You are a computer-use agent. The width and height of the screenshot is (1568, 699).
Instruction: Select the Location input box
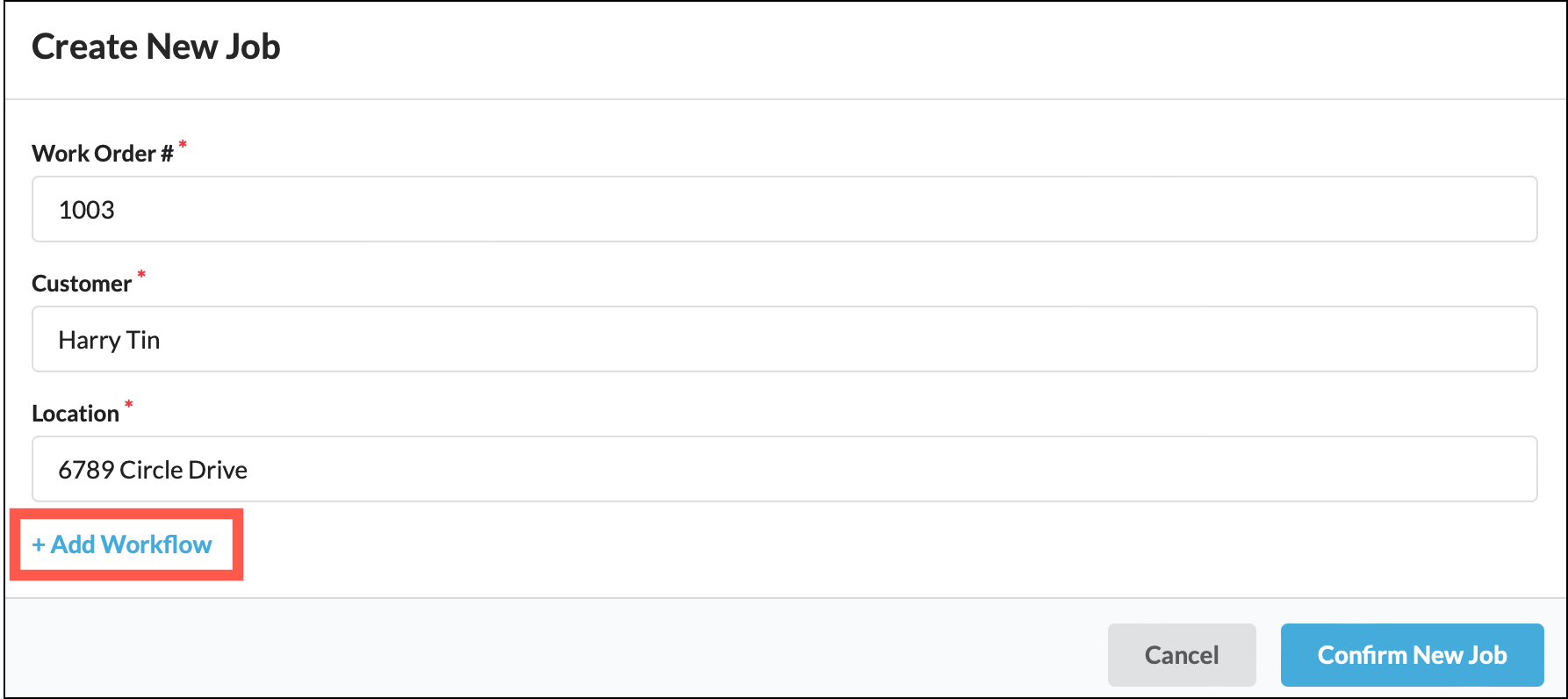click(x=784, y=469)
